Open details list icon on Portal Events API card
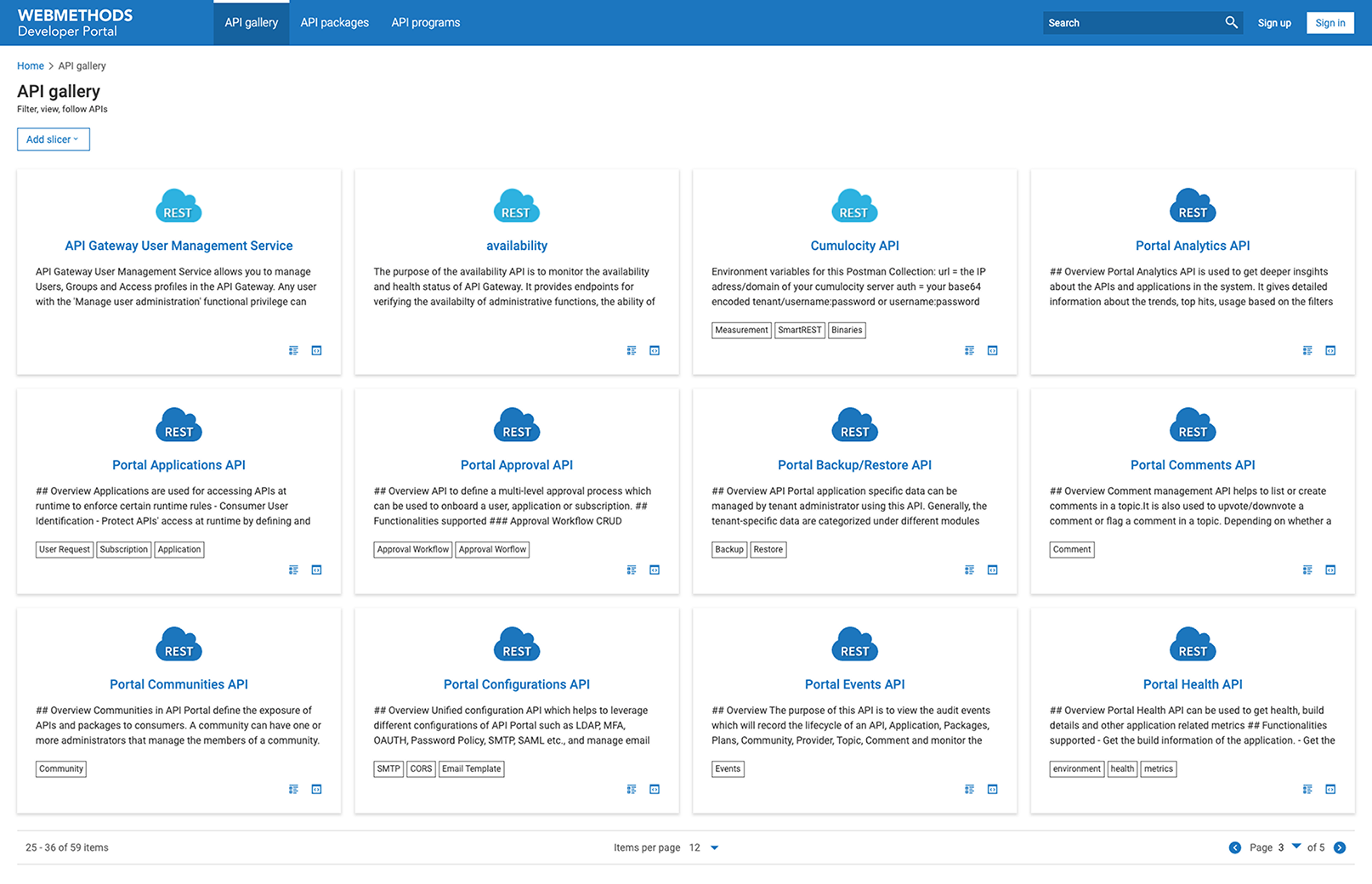1372x884 pixels. point(969,789)
